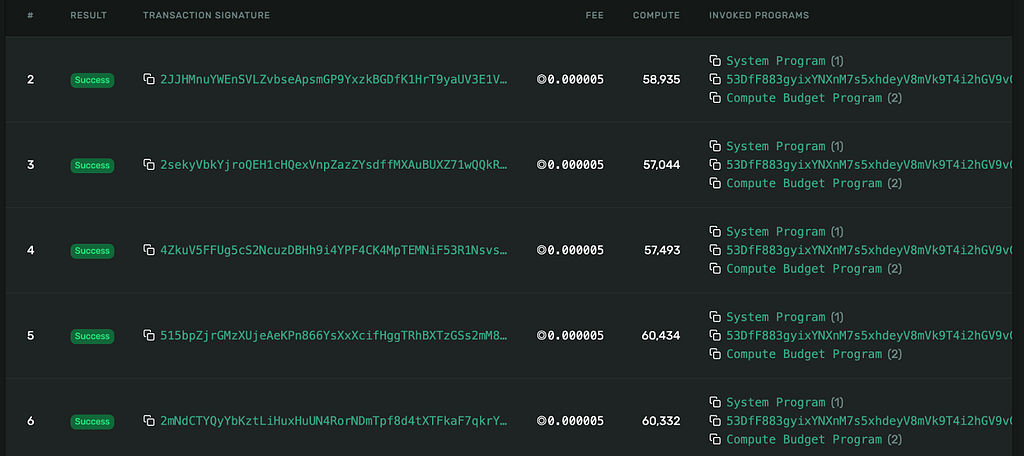The height and width of the screenshot is (456, 1024).
Task: Copy signature starting with 2mNdCTYQyYbKzt
Action: click(x=149, y=421)
